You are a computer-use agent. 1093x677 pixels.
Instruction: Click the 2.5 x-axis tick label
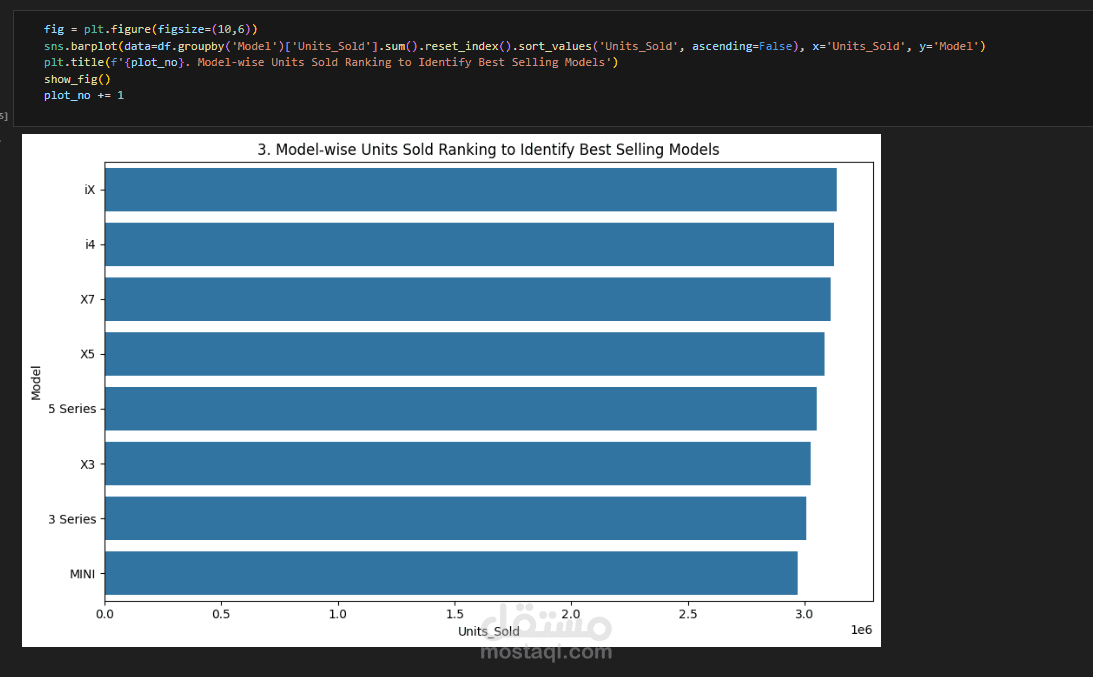(688, 613)
